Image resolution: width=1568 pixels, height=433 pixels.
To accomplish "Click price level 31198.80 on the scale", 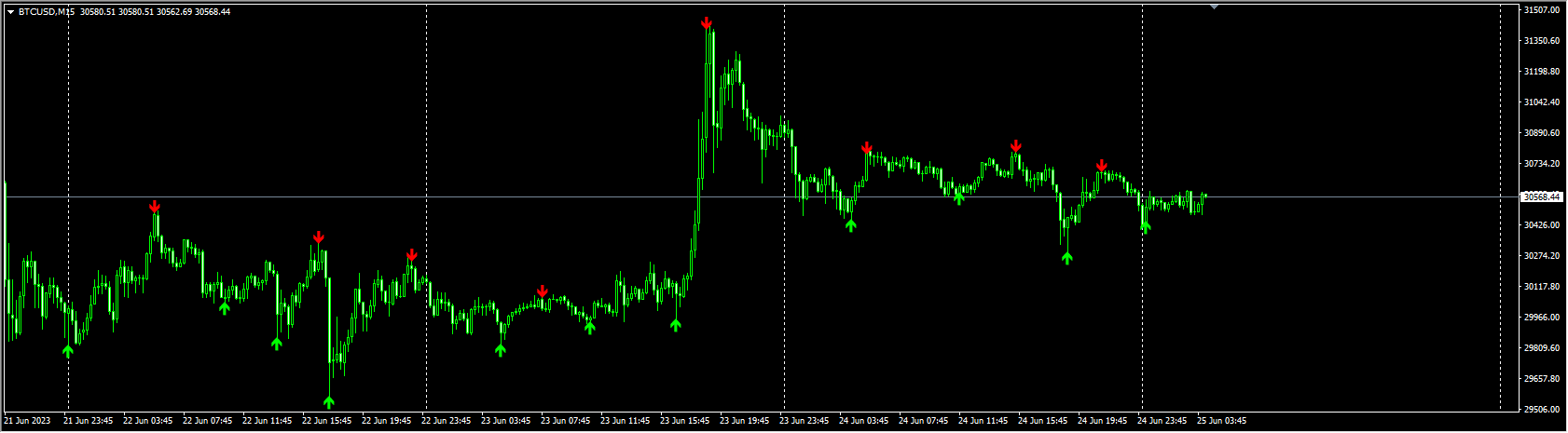I will [x=1541, y=72].
